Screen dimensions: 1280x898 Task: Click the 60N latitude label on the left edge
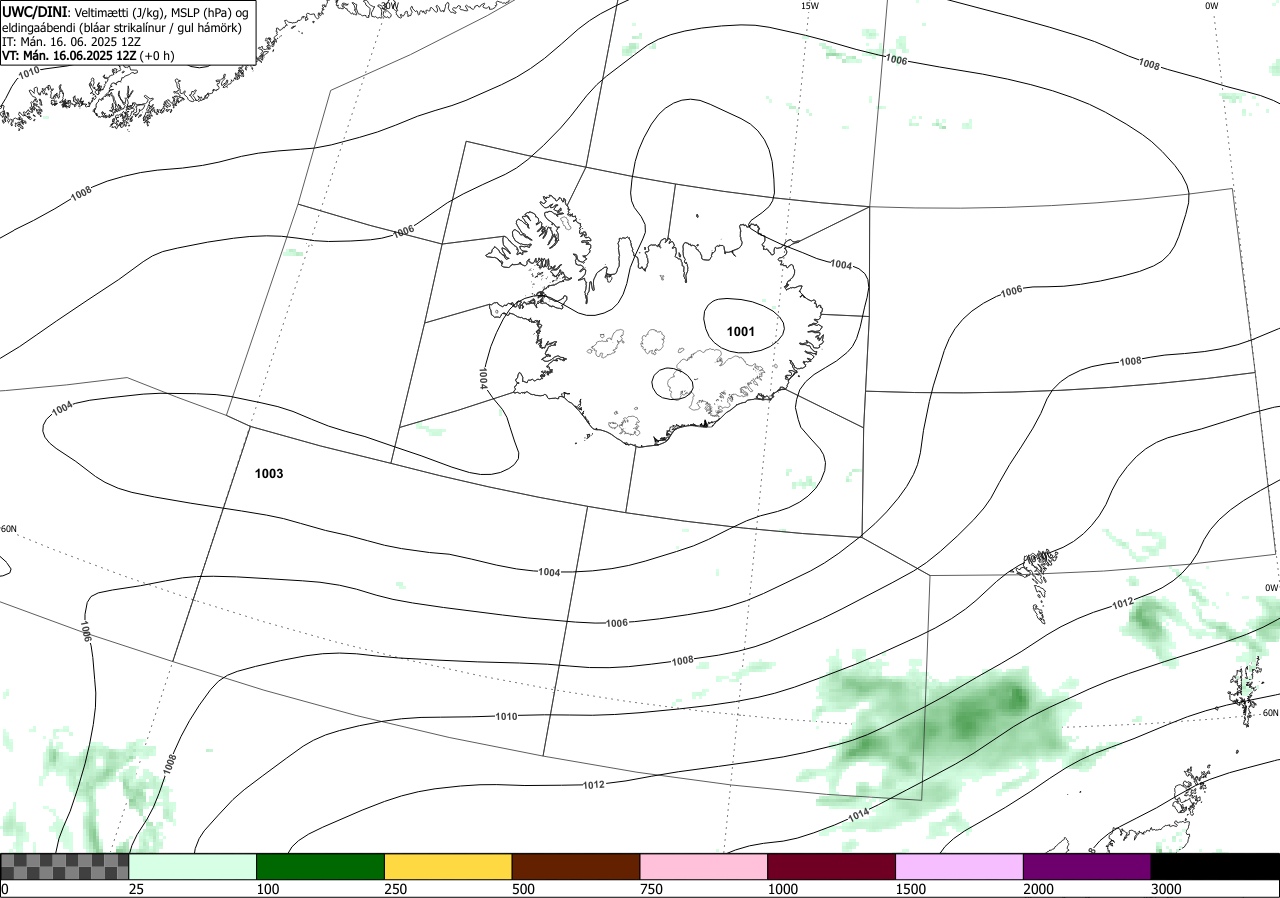click(x=9, y=529)
